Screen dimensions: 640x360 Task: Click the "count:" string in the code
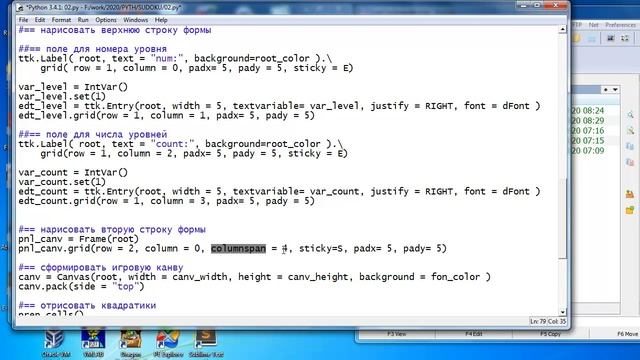tap(172, 144)
